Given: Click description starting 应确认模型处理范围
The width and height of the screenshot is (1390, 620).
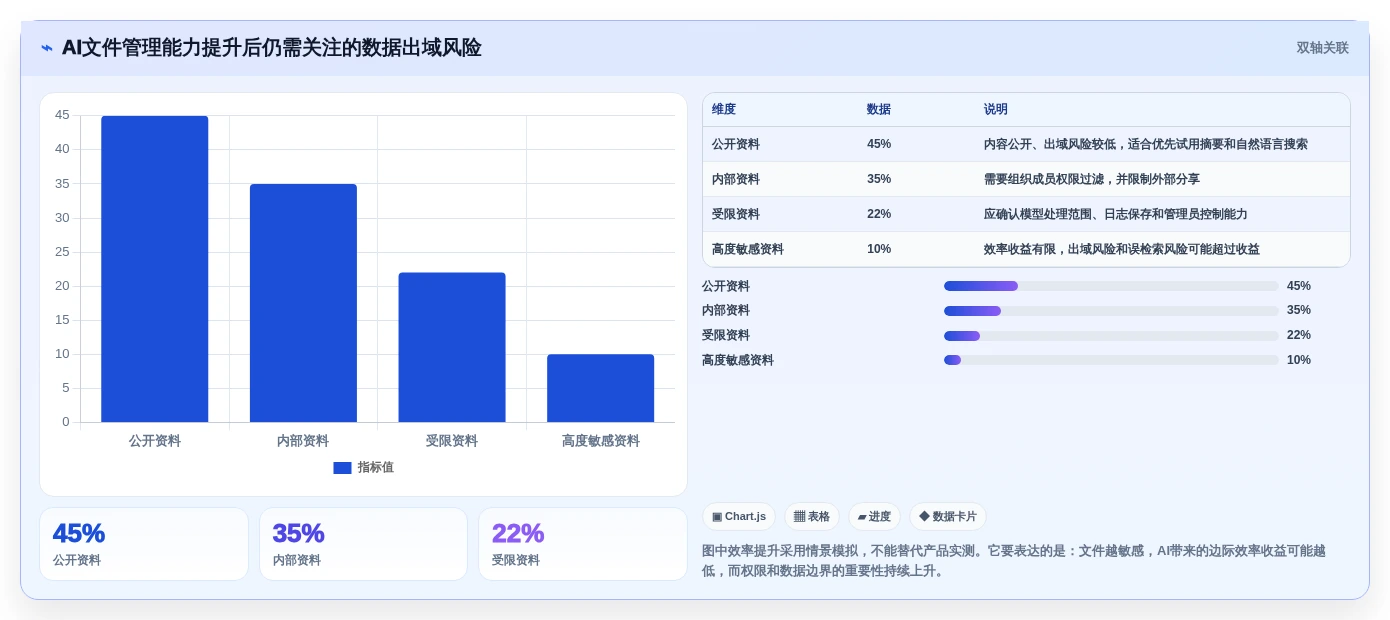Looking at the screenshot, I should coord(1116,214).
